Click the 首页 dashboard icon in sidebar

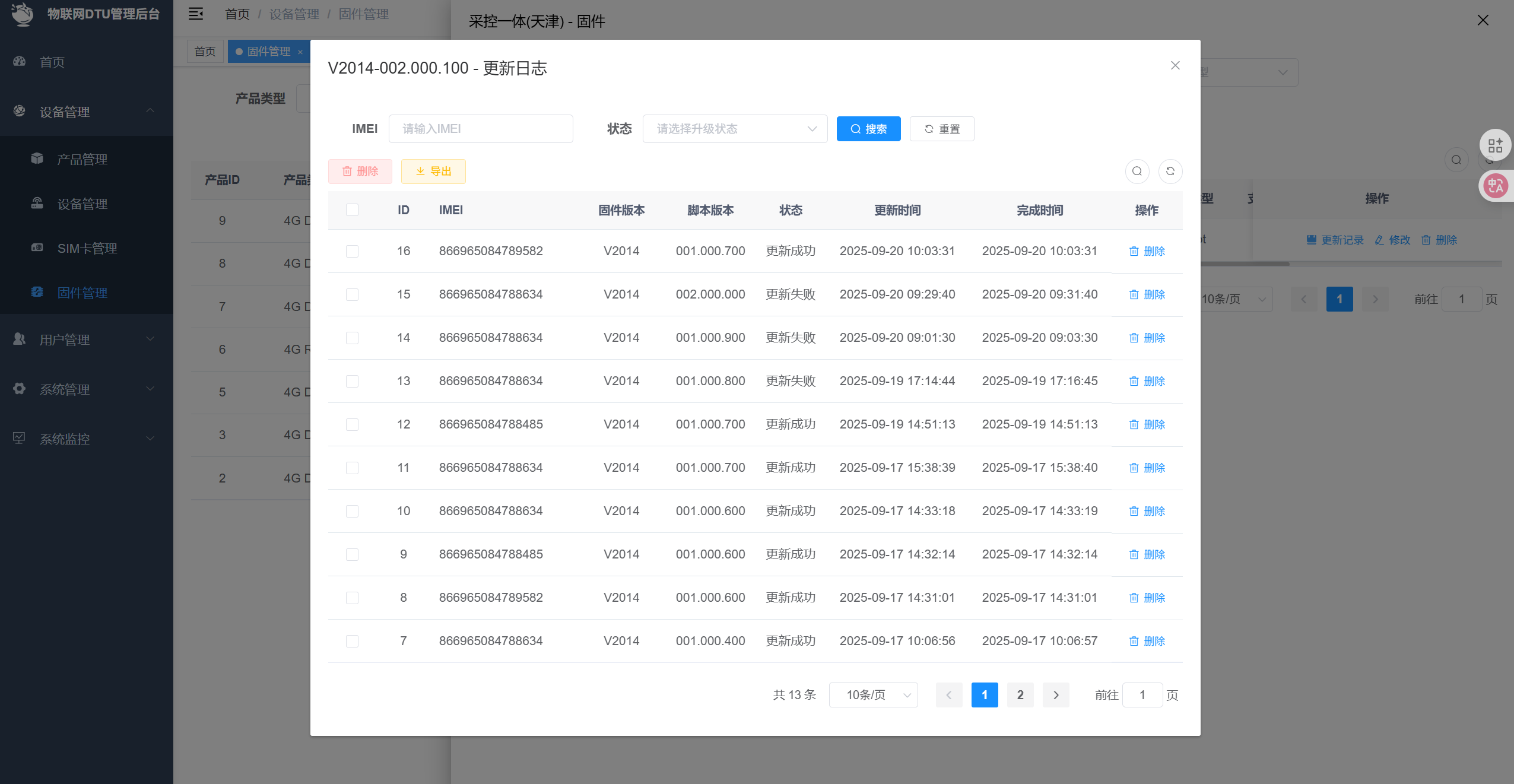coord(20,61)
